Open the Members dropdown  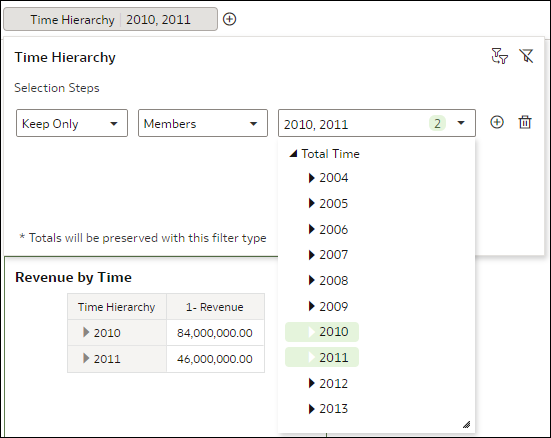(203, 123)
